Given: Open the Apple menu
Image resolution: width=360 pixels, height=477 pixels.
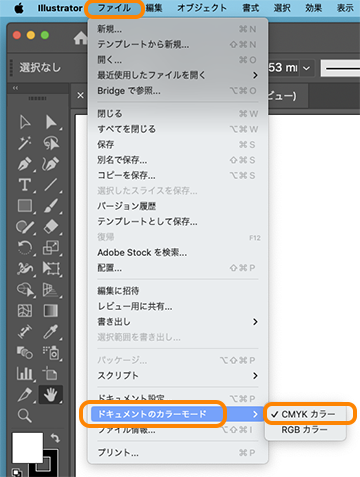Looking at the screenshot, I should pos(19,8).
